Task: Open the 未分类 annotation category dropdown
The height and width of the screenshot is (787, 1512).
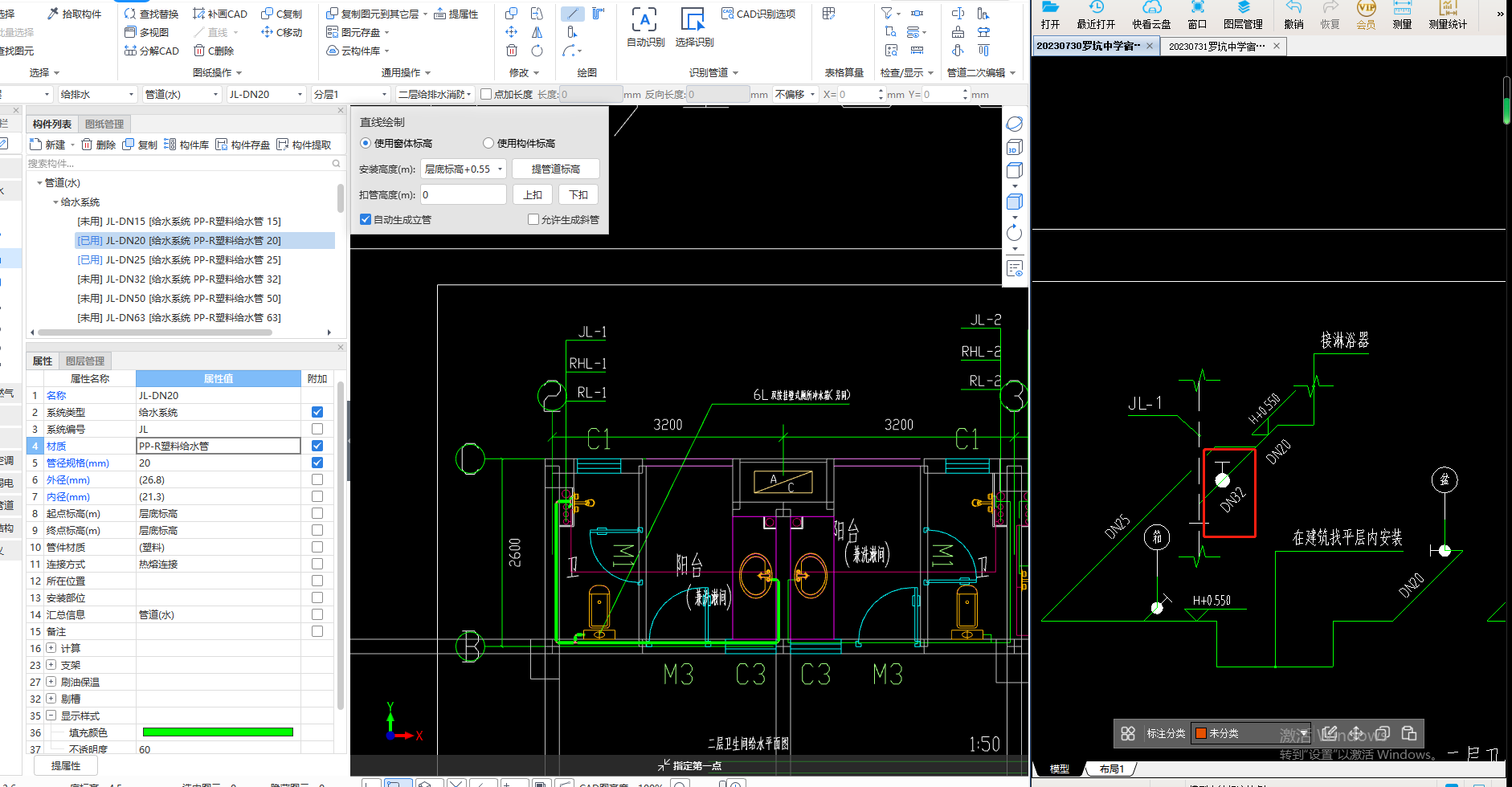Action: click(1251, 733)
